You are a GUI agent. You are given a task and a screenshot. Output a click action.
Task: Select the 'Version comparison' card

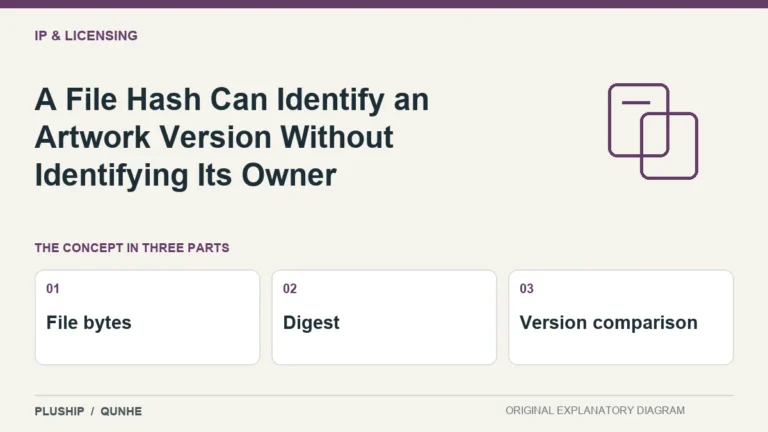click(x=621, y=317)
